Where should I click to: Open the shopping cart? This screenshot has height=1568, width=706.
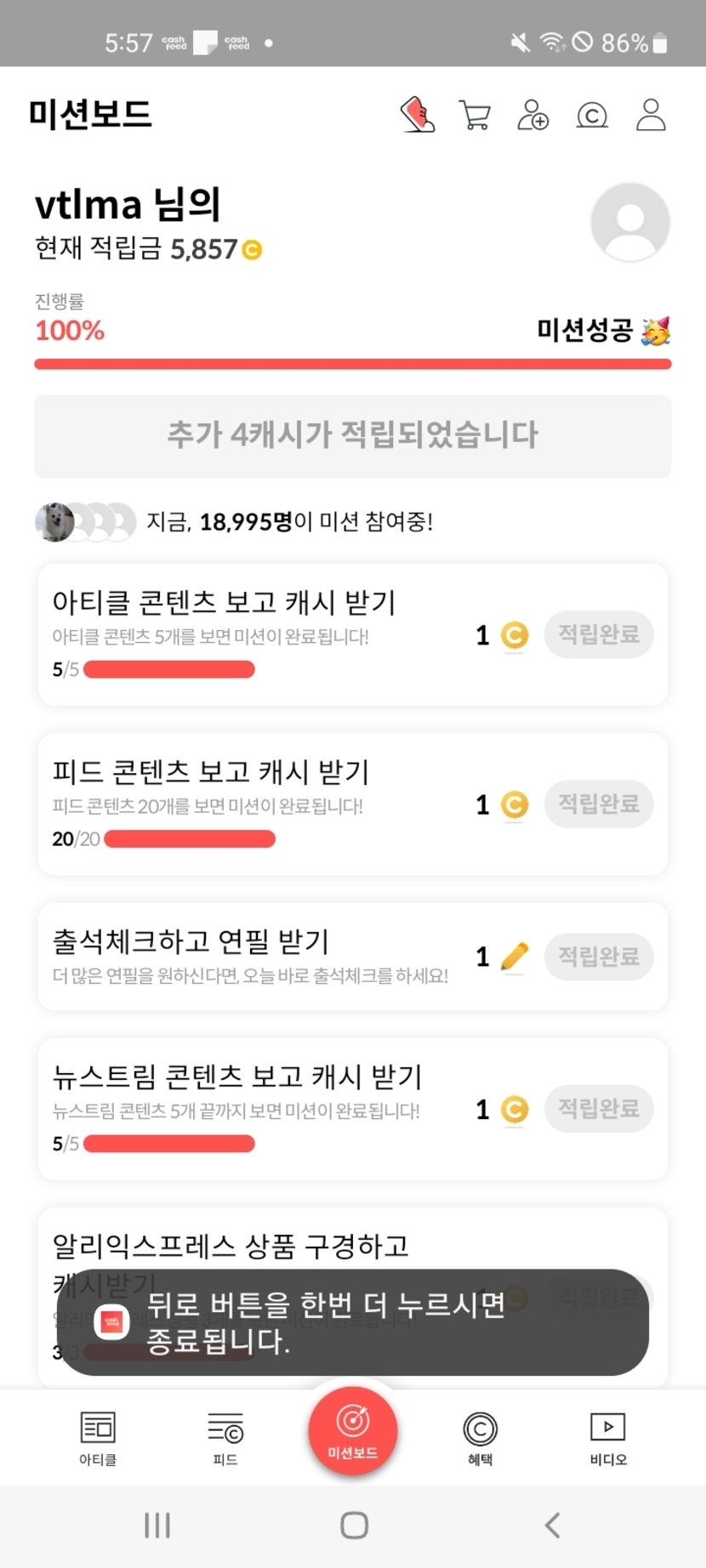[475, 115]
